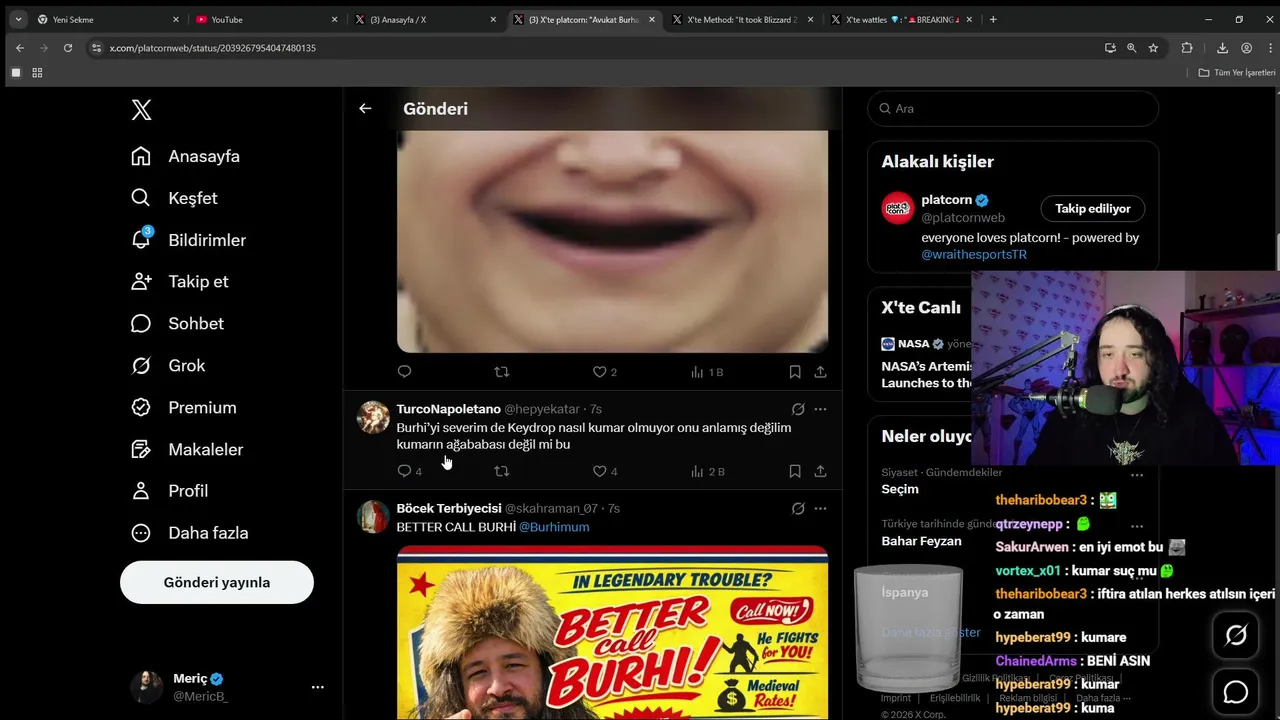Go back in browser history

pyautogui.click(x=20, y=48)
